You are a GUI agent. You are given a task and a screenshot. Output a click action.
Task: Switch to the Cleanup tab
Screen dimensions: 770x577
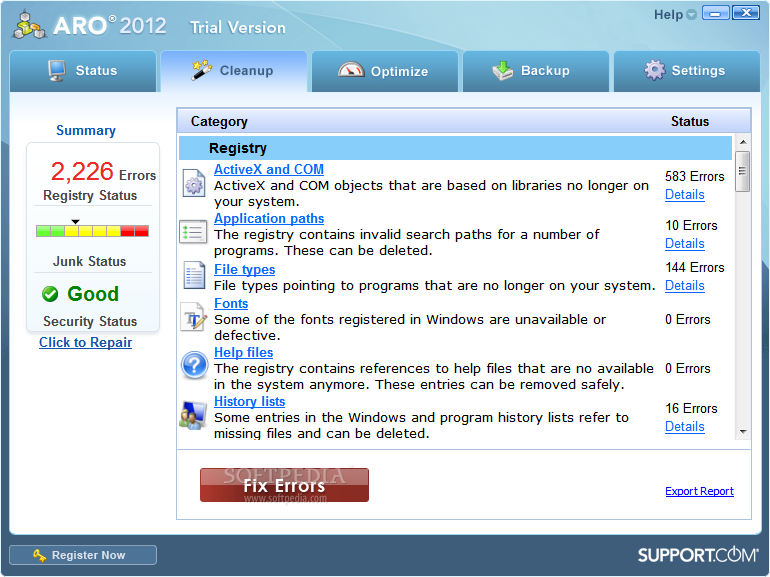[x=234, y=71]
